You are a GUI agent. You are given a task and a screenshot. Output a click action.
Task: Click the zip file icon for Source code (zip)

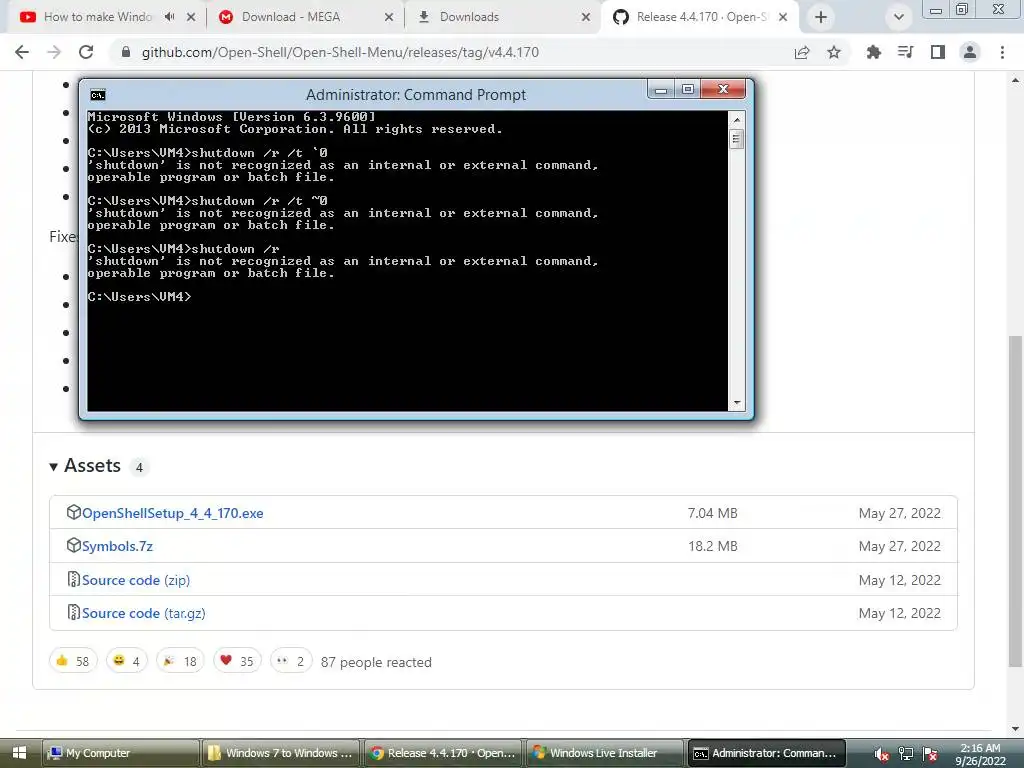click(74, 579)
